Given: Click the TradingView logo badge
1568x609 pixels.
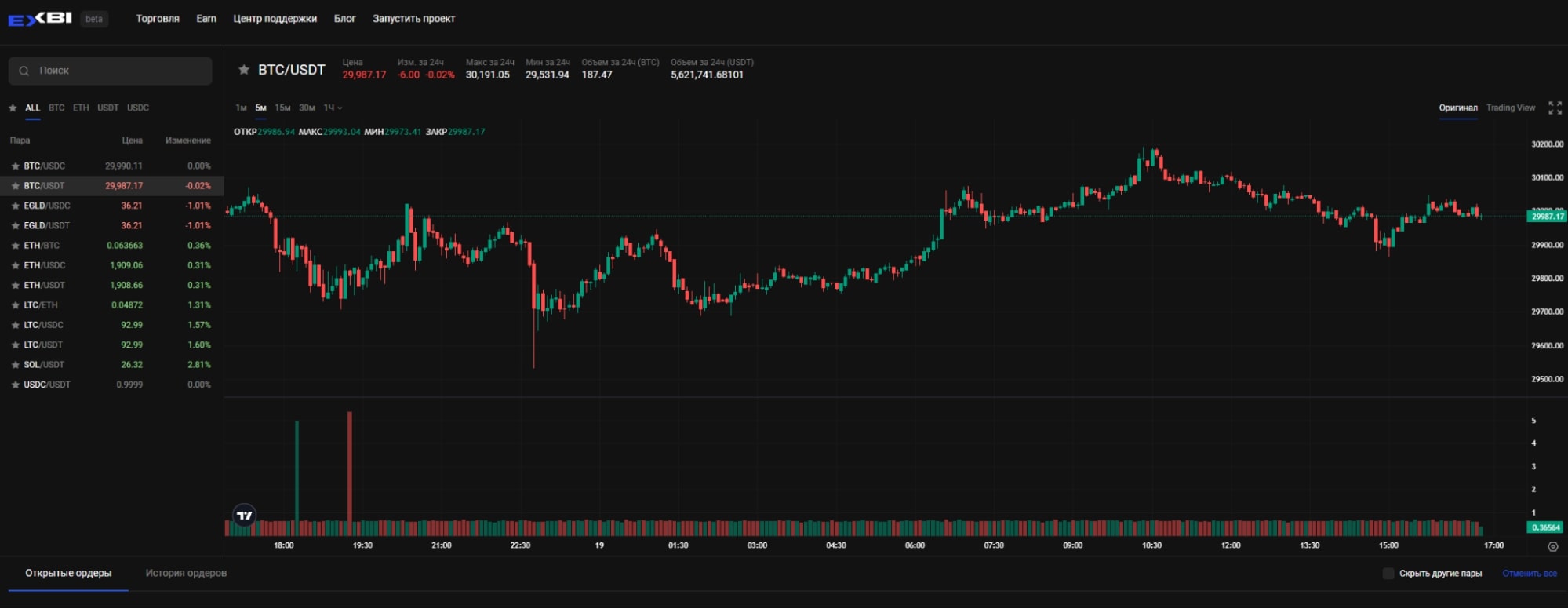Looking at the screenshot, I should coord(245,516).
